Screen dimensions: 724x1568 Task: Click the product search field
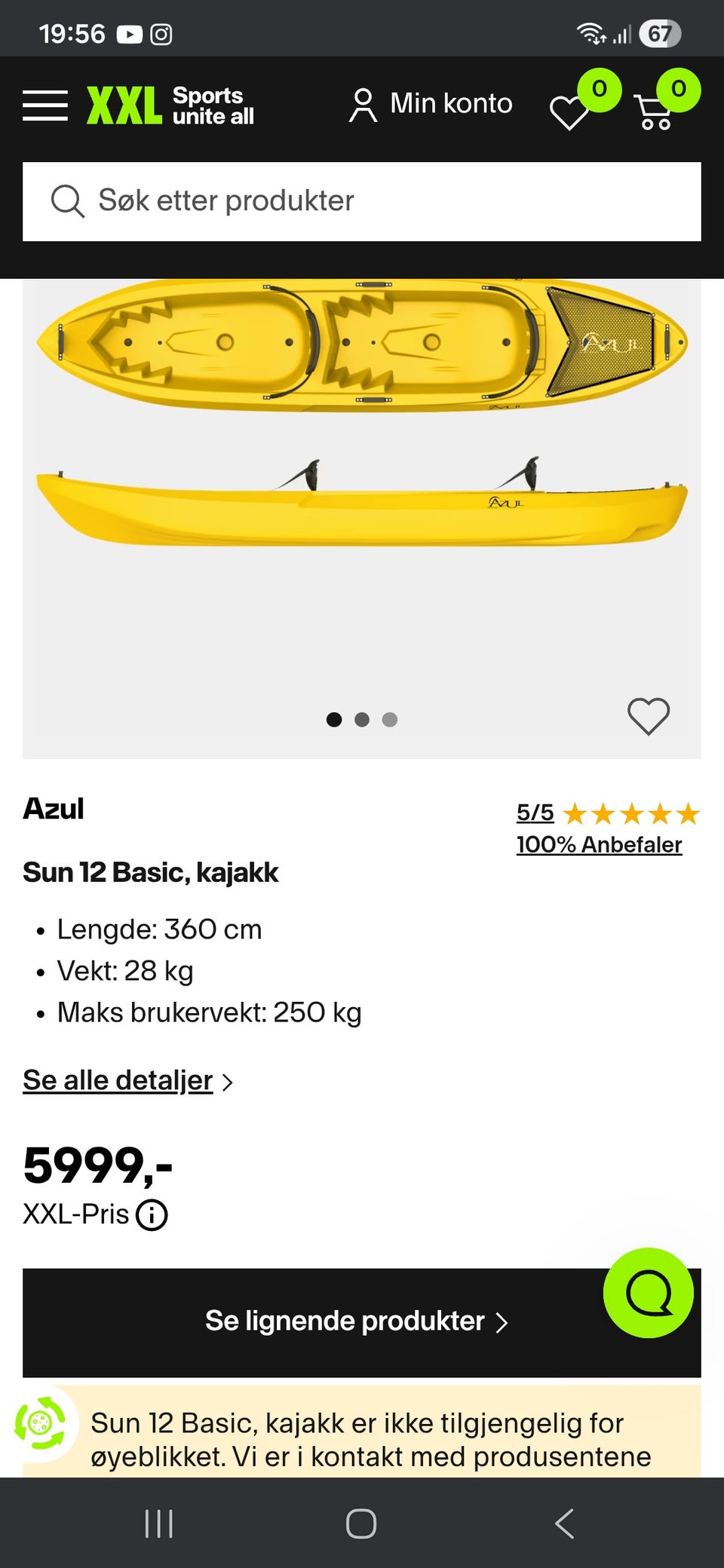click(377, 201)
